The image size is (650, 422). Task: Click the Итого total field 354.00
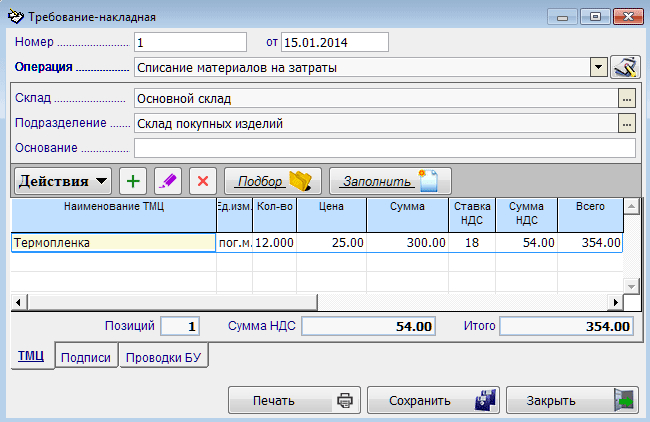tap(566, 326)
